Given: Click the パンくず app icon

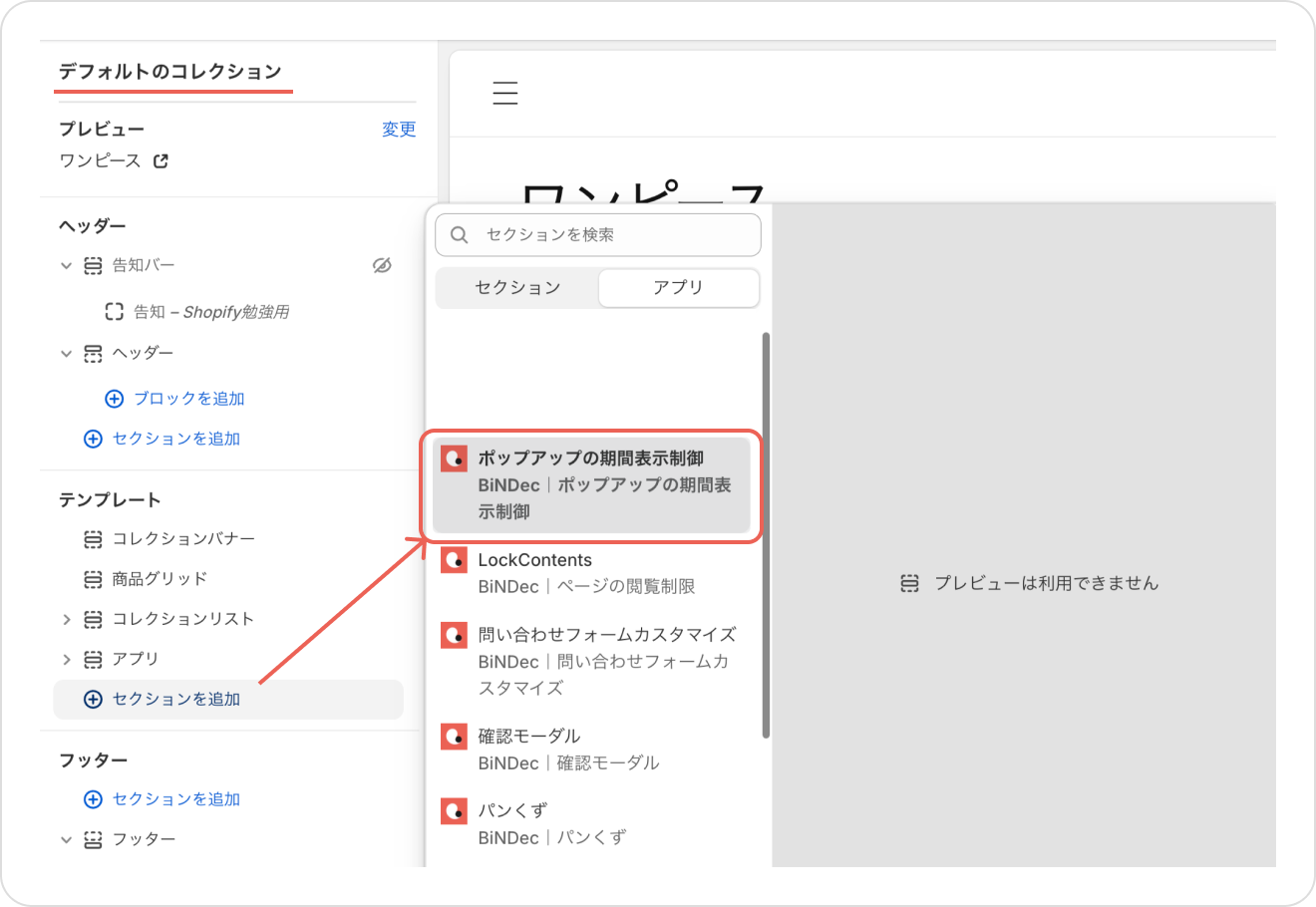Looking at the screenshot, I should pos(455,811).
